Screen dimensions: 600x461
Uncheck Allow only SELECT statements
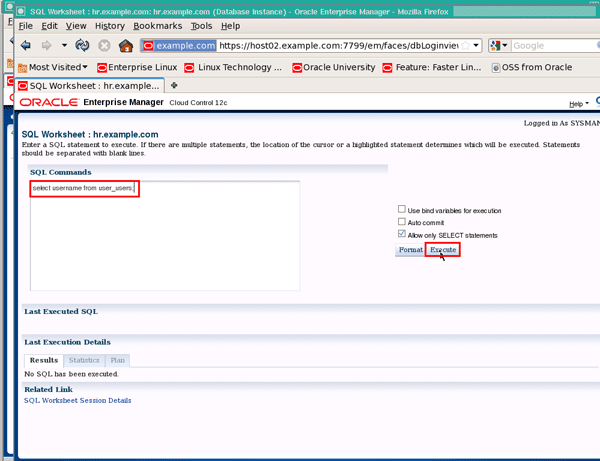click(401, 234)
